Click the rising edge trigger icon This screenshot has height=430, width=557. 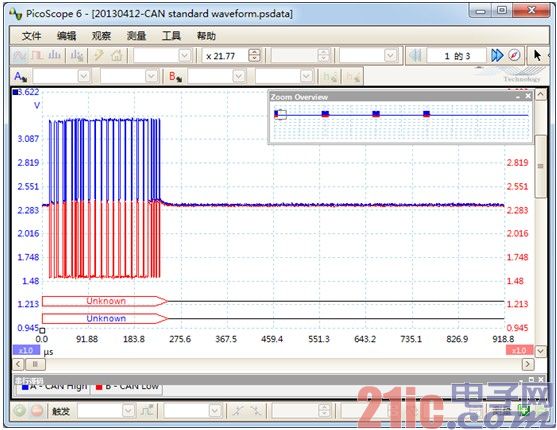coord(237,411)
